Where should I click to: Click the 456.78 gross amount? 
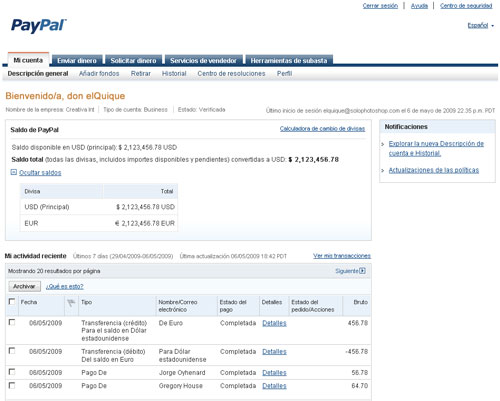[358, 323]
